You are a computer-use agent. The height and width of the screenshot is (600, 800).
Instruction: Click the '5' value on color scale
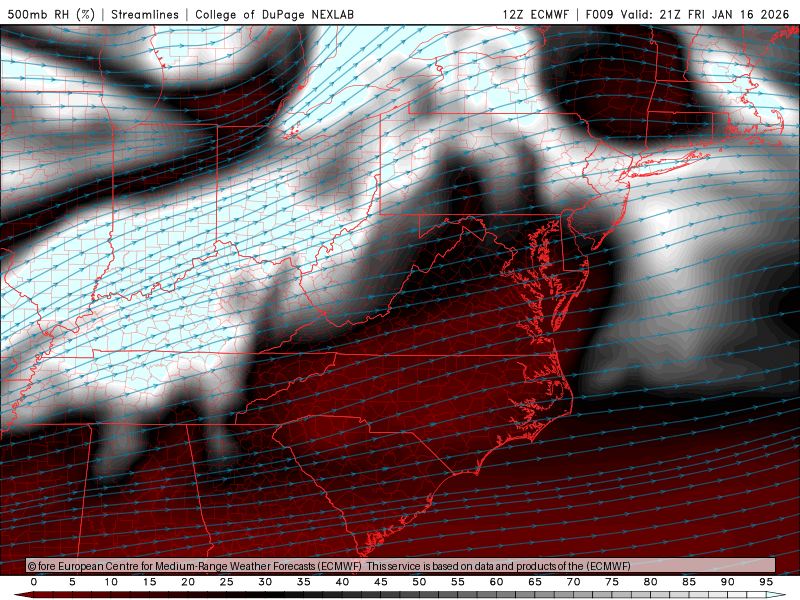click(x=72, y=582)
